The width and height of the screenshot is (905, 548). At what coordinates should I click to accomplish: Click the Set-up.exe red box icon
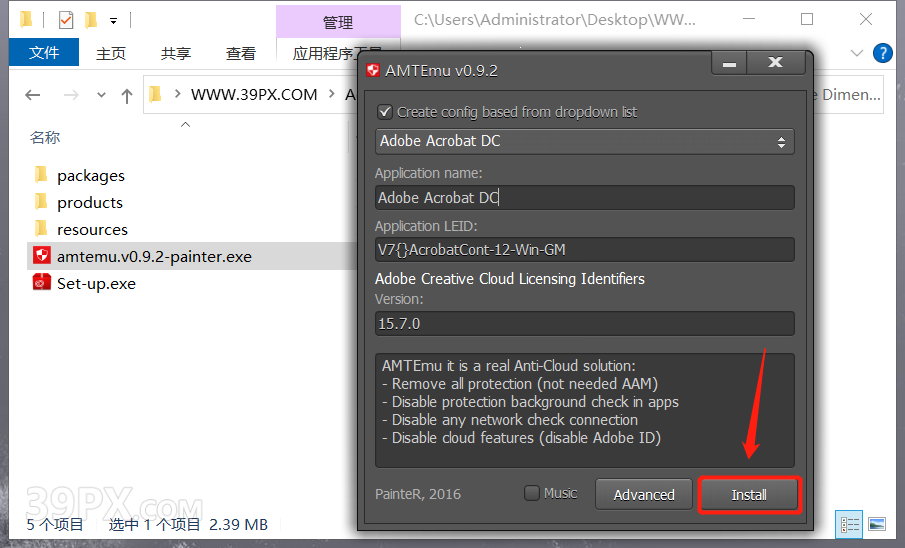click(42, 282)
